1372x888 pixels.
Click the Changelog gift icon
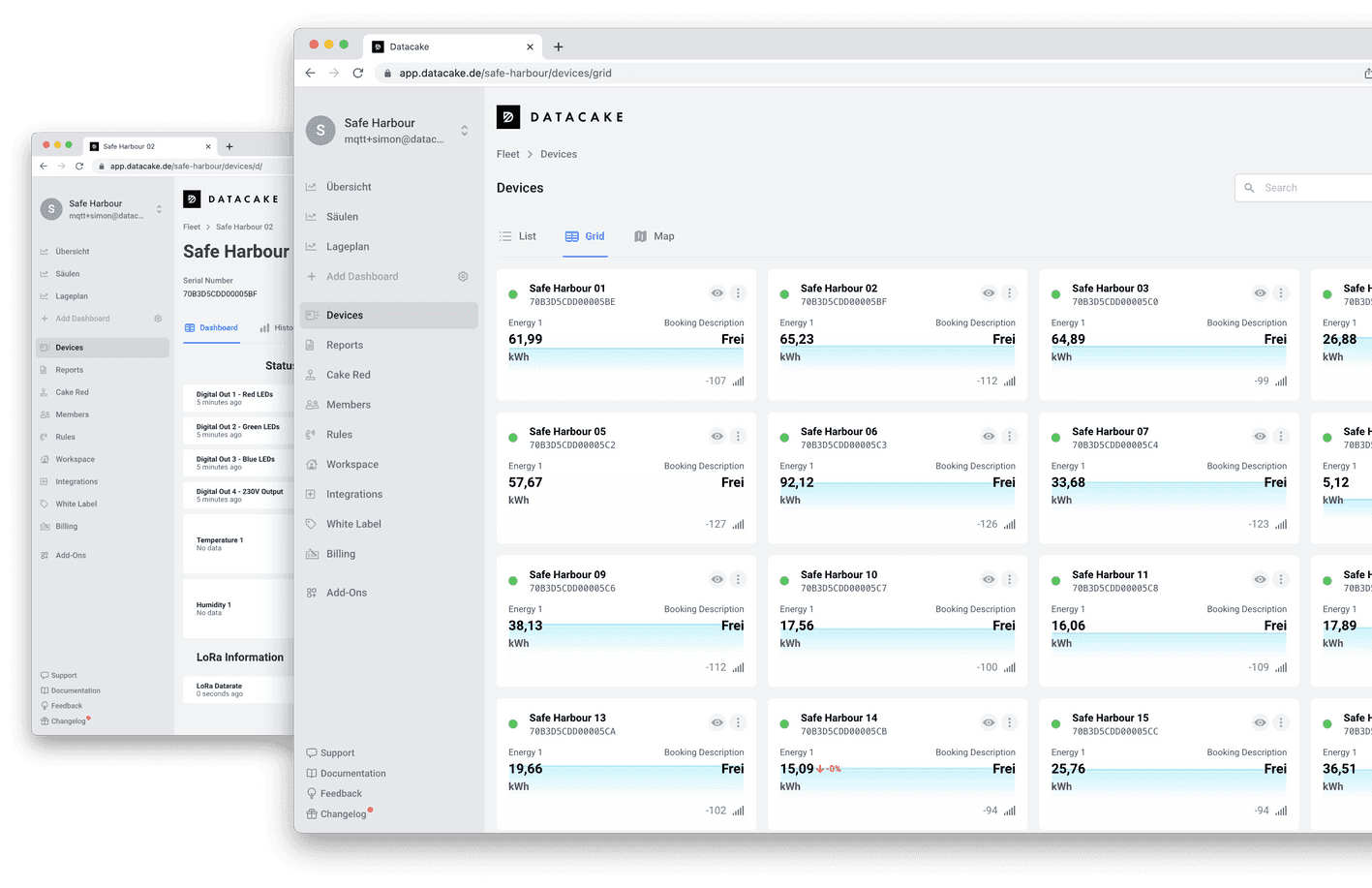tap(312, 813)
